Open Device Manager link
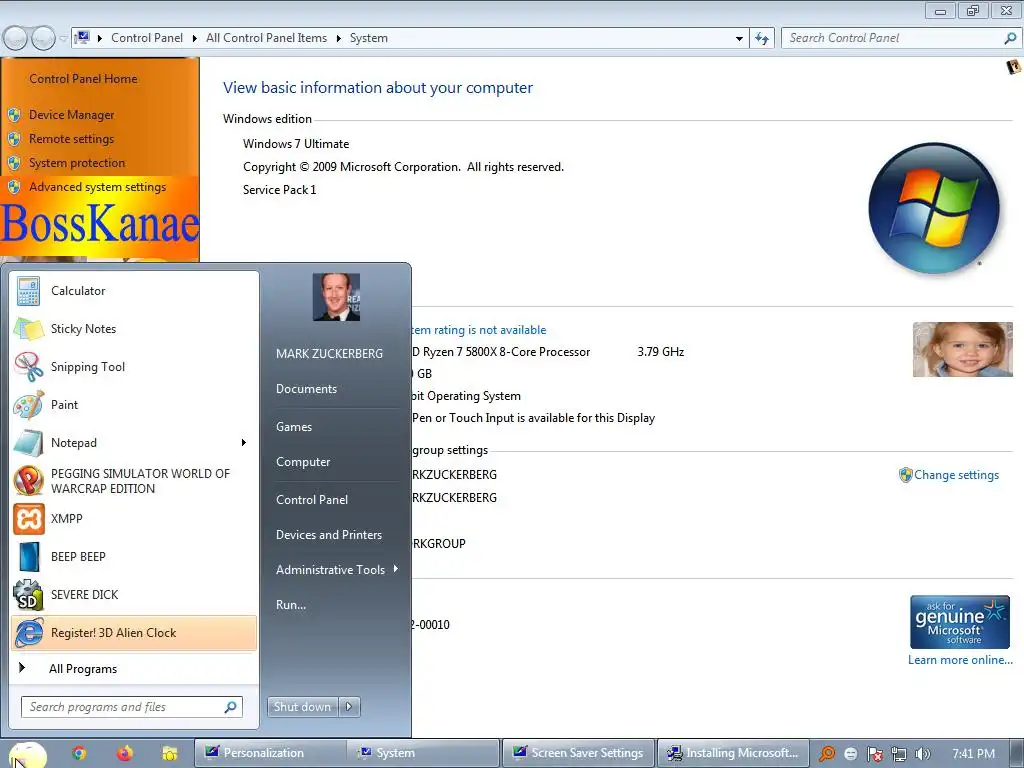1024x768 pixels. coord(71,115)
